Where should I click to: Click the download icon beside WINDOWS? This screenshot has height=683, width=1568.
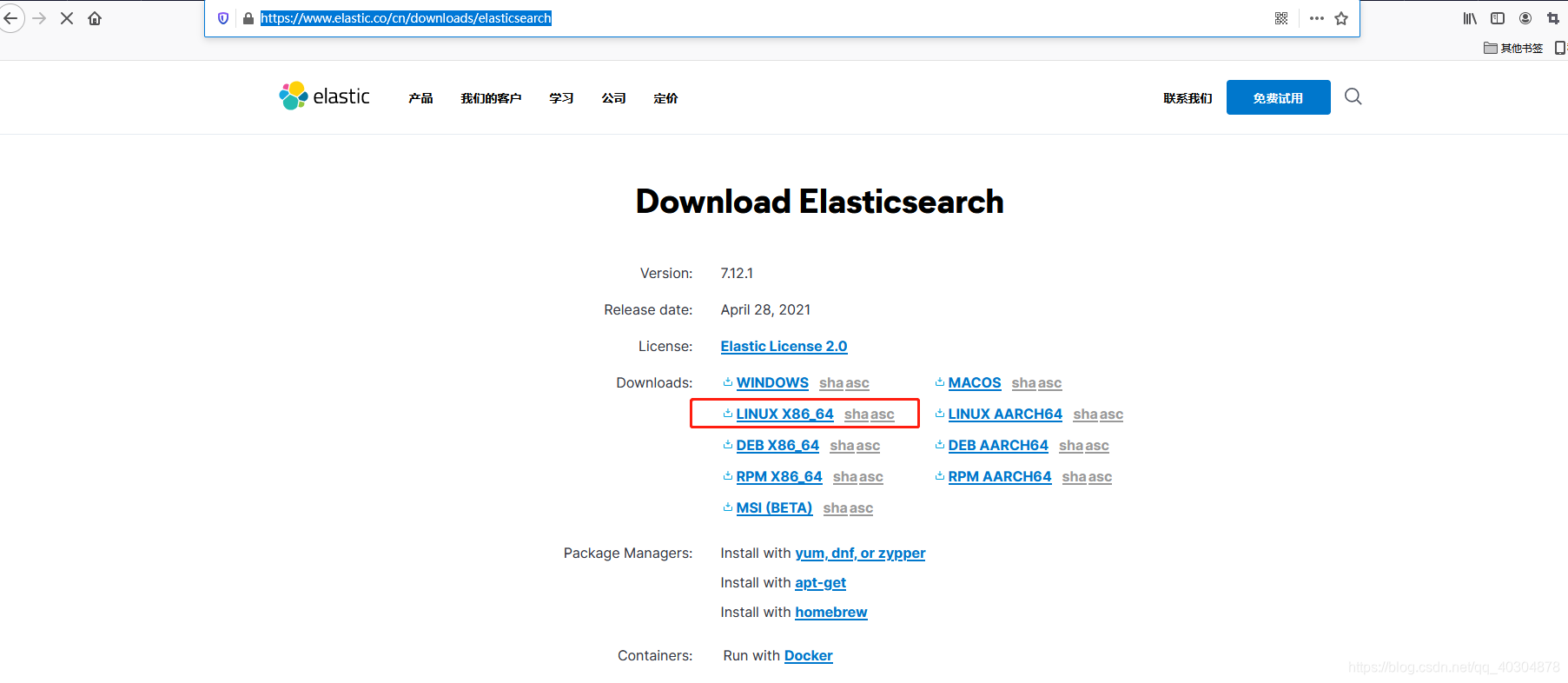tap(728, 381)
